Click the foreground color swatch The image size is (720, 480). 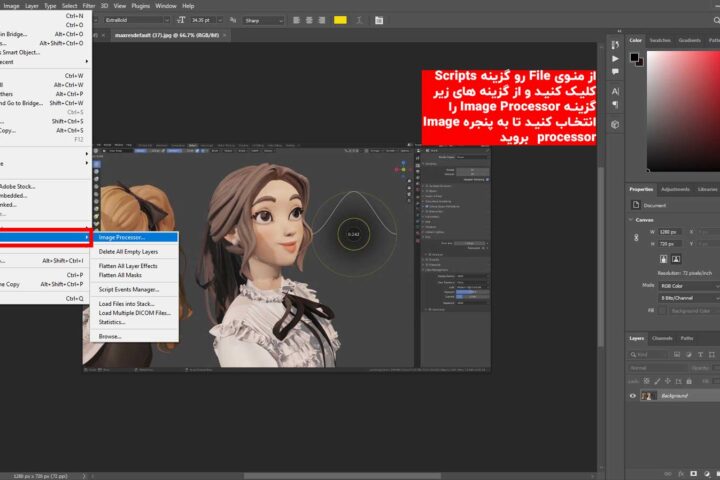[x=634, y=57]
